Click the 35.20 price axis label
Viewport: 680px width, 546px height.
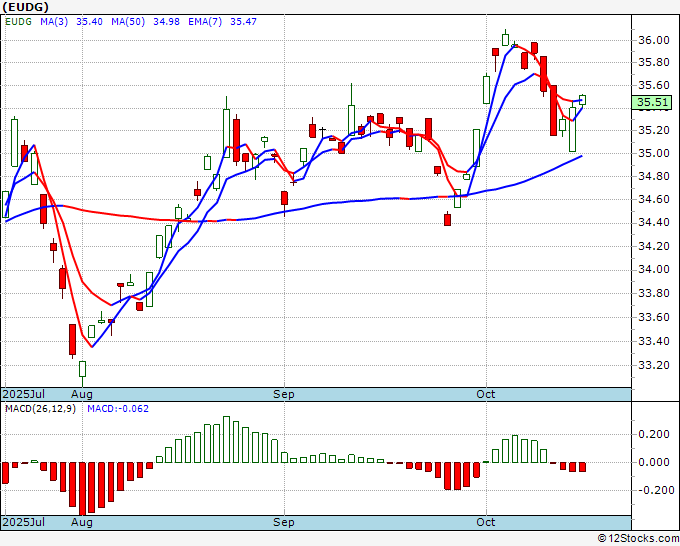654,130
